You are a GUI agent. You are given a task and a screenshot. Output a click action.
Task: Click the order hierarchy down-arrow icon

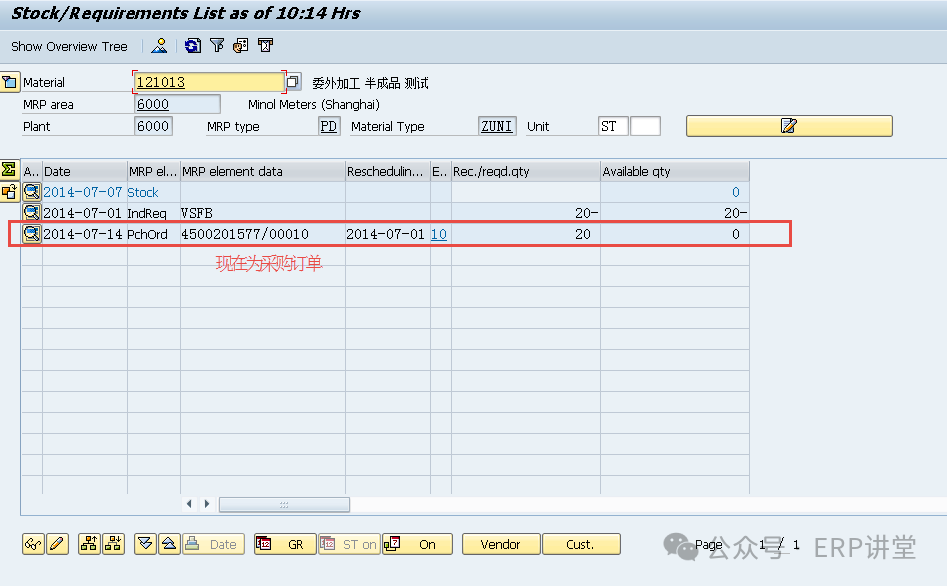pos(114,544)
